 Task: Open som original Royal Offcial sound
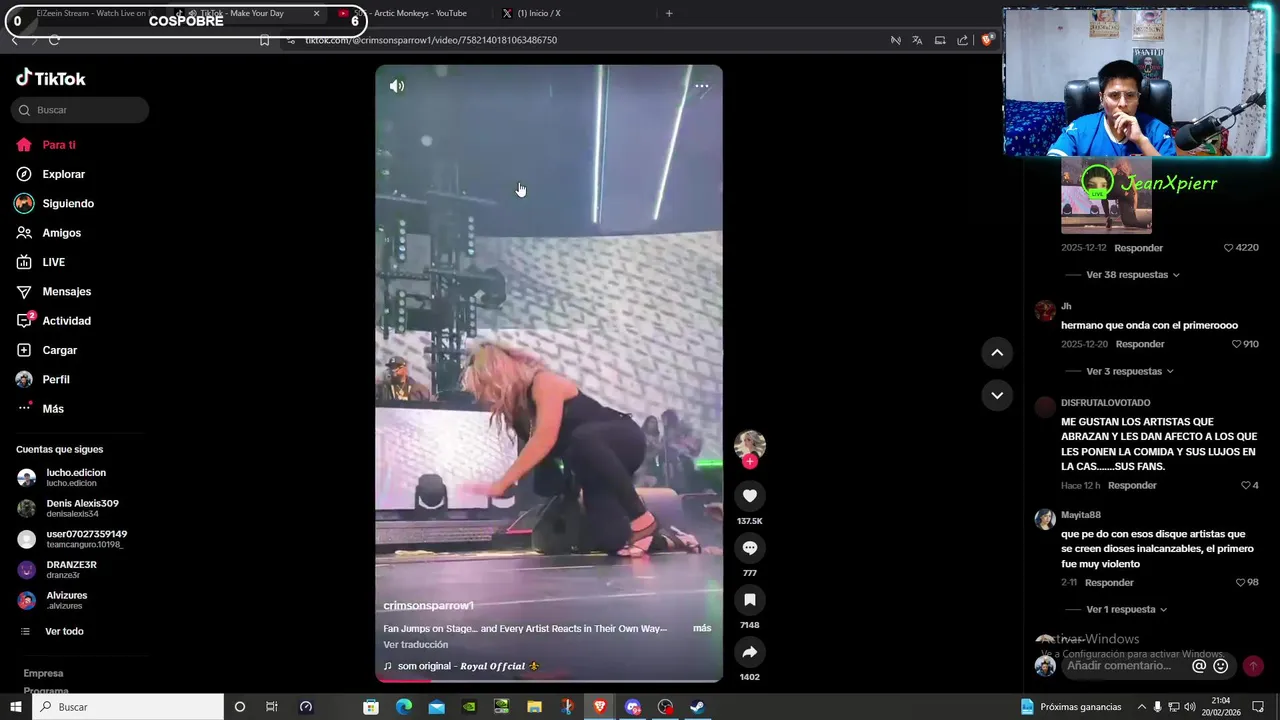coord(461,666)
